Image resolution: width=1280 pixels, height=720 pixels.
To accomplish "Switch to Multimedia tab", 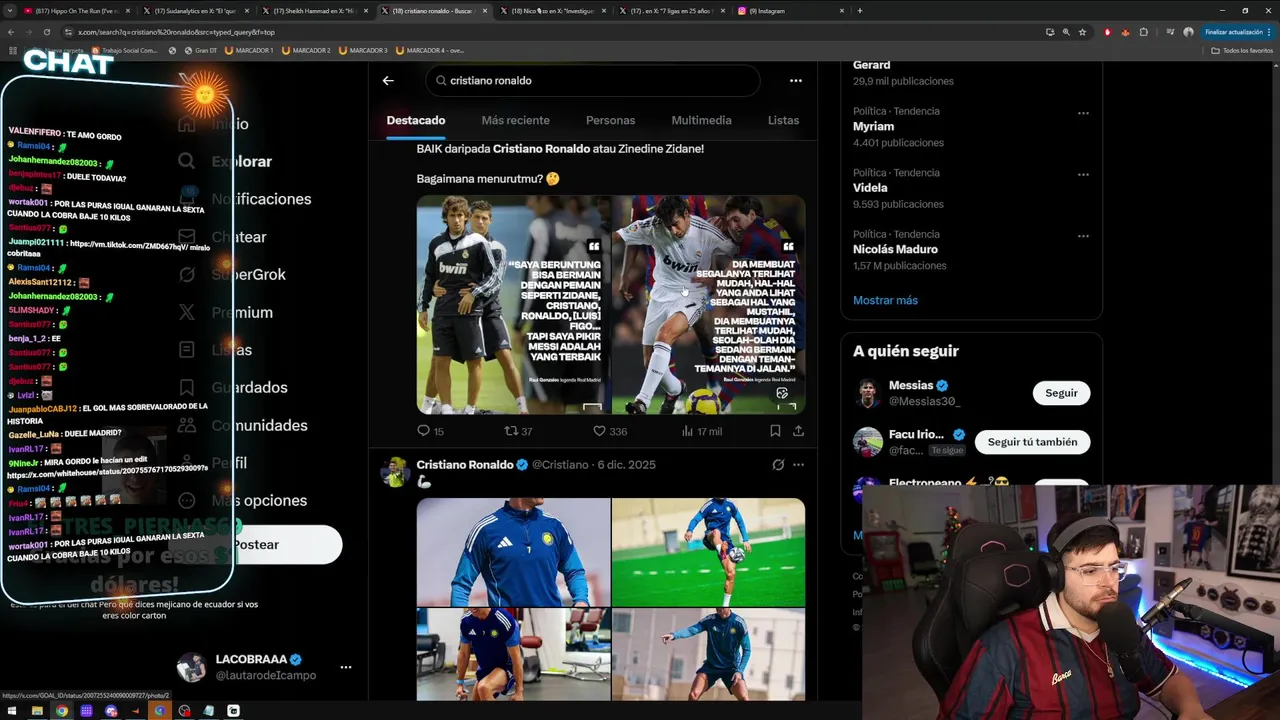I will [x=702, y=120].
